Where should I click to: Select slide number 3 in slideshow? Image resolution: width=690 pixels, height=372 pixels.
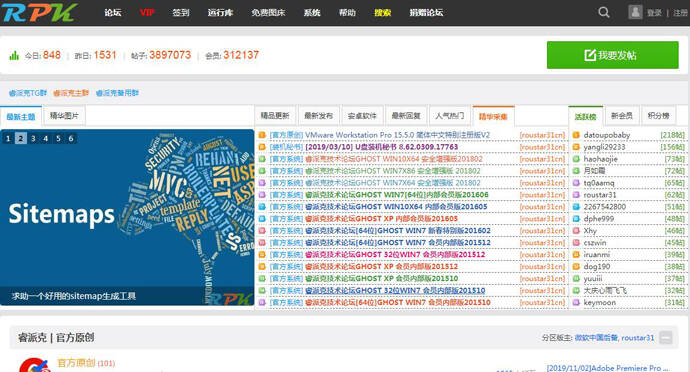pos(33,138)
